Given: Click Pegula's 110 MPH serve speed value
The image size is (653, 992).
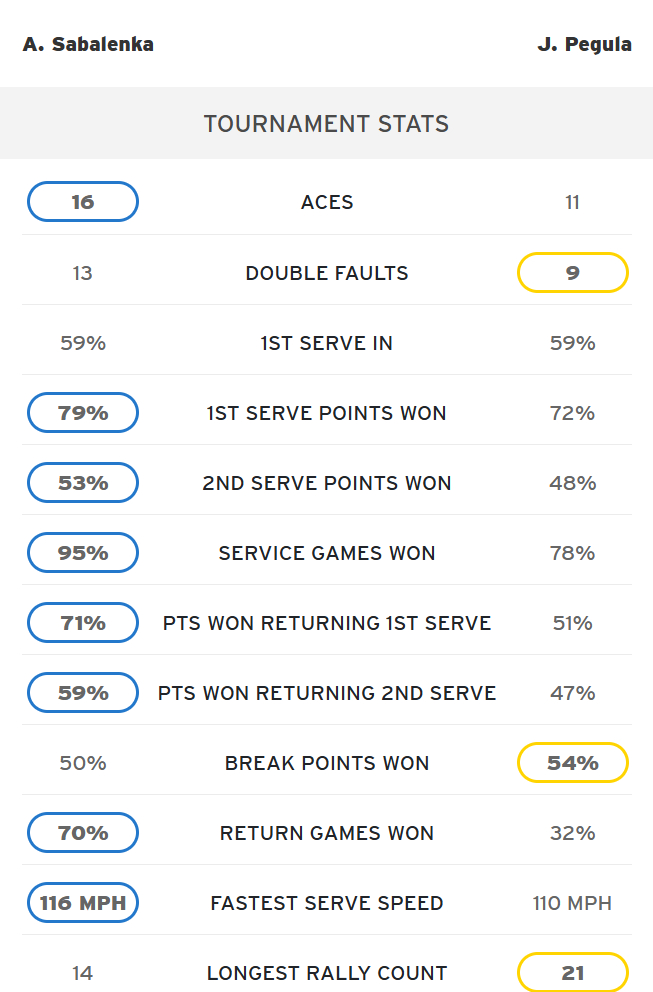Looking at the screenshot, I should (572, 903).
